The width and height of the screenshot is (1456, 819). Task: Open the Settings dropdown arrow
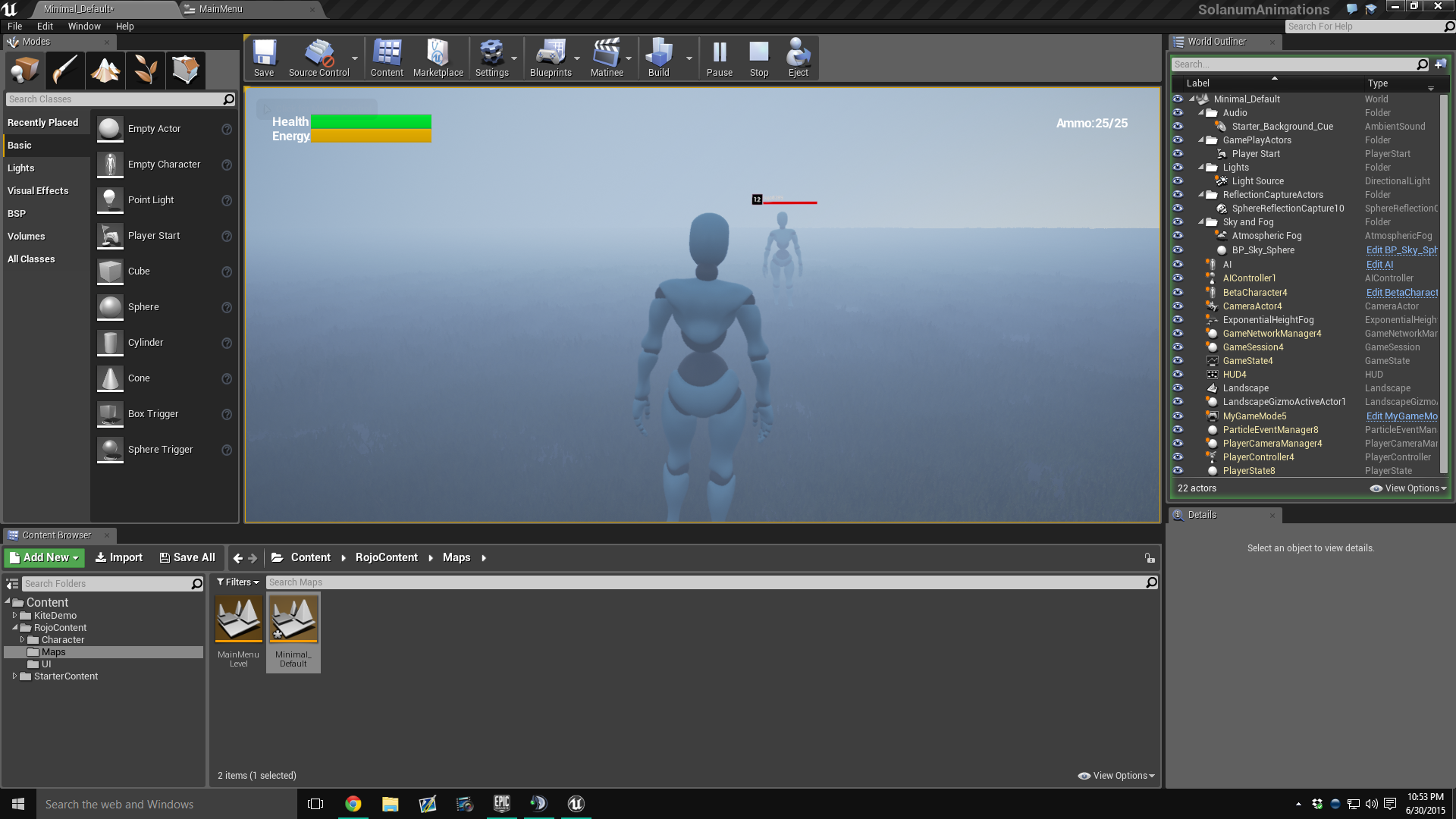514,58
